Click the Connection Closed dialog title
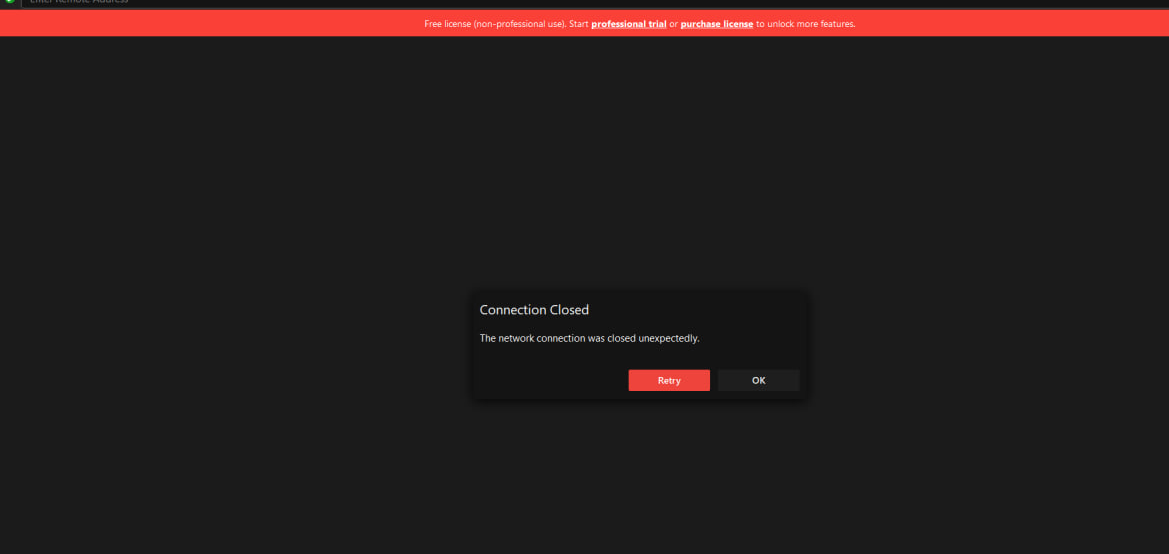This screenshot has height=554, width=1169. 534,310
